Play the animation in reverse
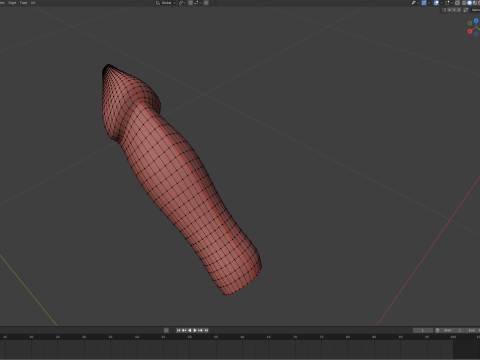Viewport: 480px width, 360px height. (x=190, y=330)
